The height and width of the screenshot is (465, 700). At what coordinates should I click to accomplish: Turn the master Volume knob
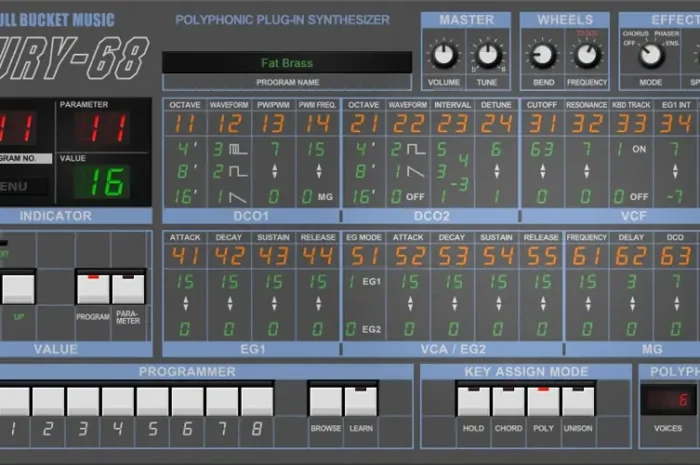point(444,55)
